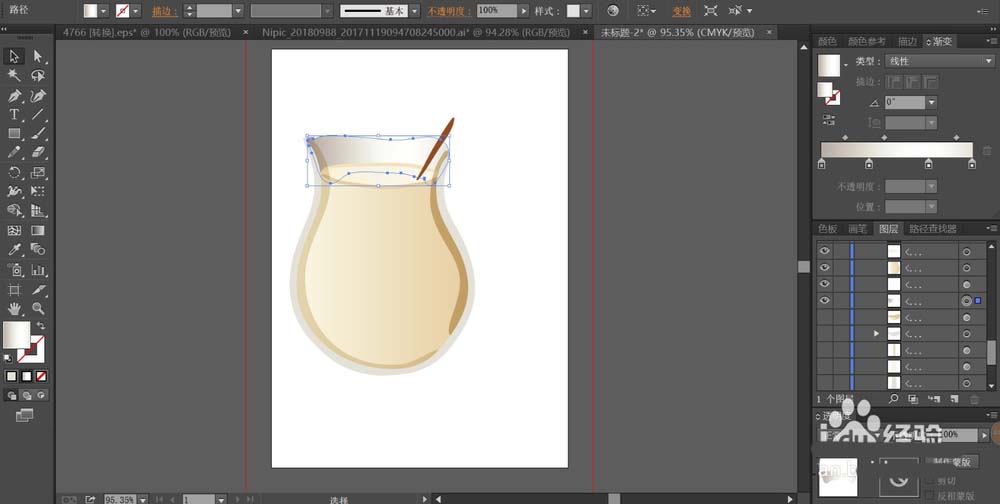The width and height of the screenshot is (1000, 504).
Task: Expand the sublayer disclosure triangle
Action: coord(876,334)
